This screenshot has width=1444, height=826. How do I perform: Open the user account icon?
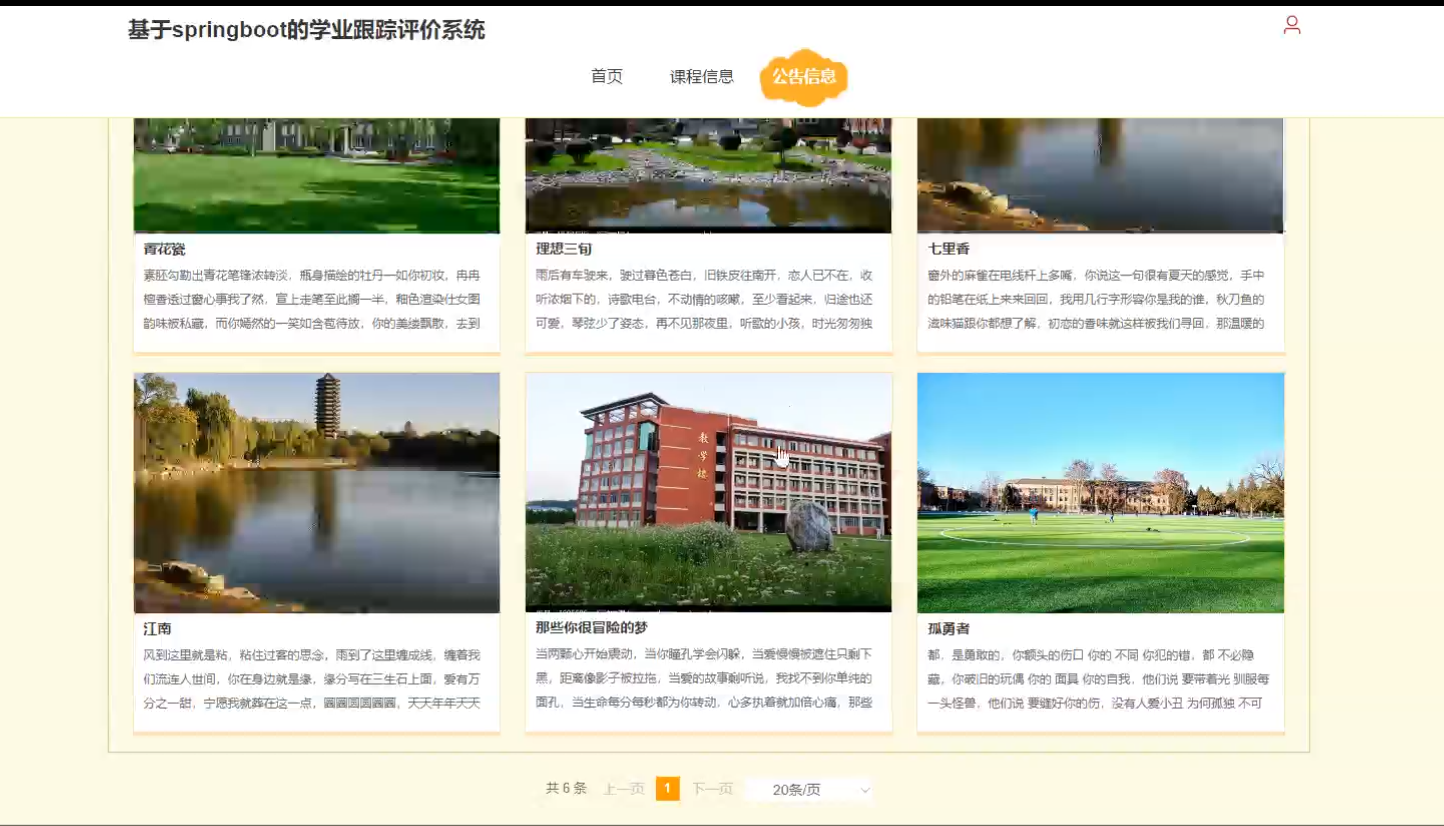tap(1291, 26)
